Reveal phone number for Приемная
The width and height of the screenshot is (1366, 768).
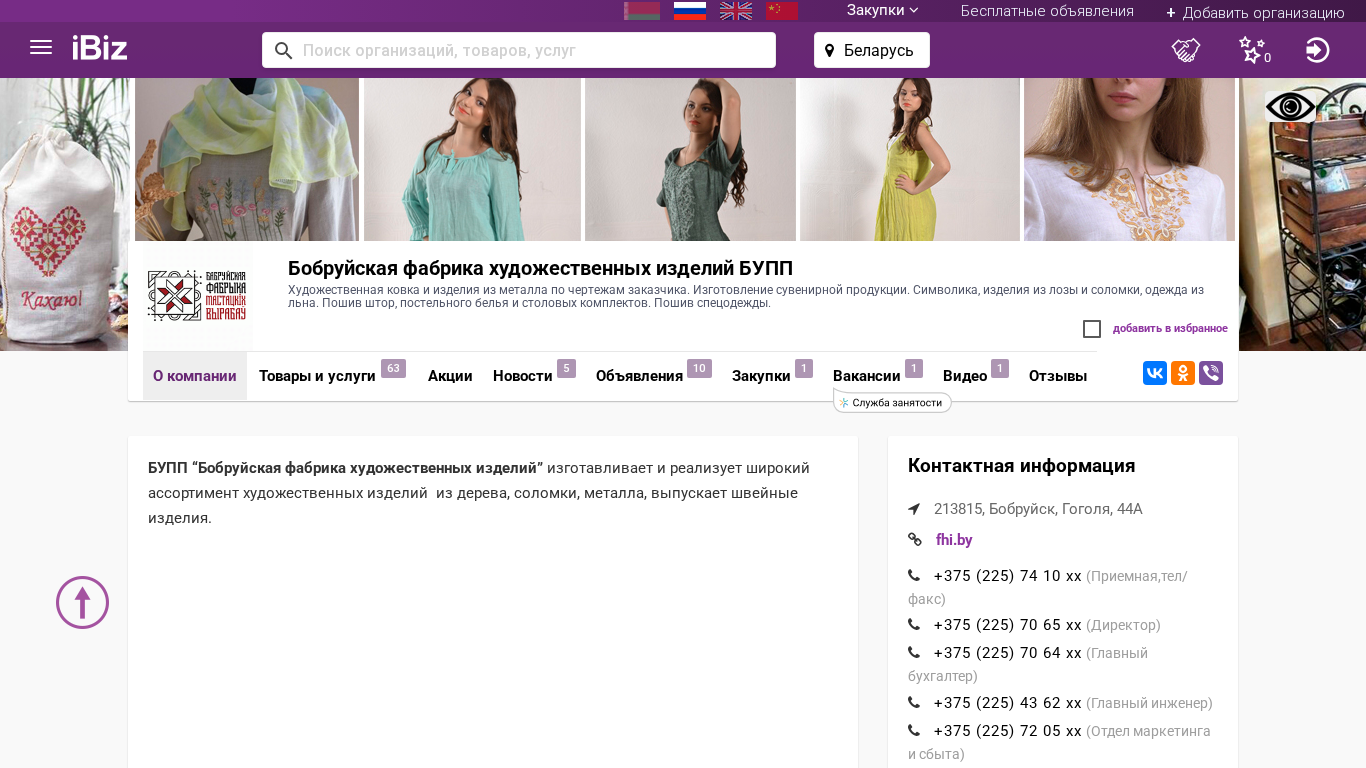pyautogui.click(x=1007, y=576)
